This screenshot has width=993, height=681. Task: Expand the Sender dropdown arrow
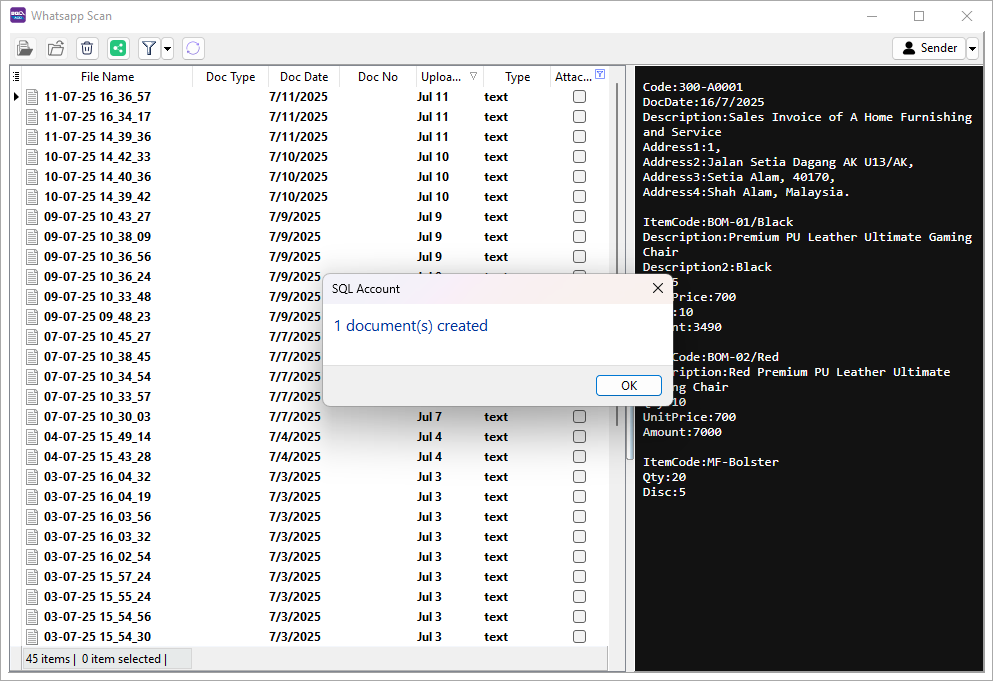[x=972, y=48]
